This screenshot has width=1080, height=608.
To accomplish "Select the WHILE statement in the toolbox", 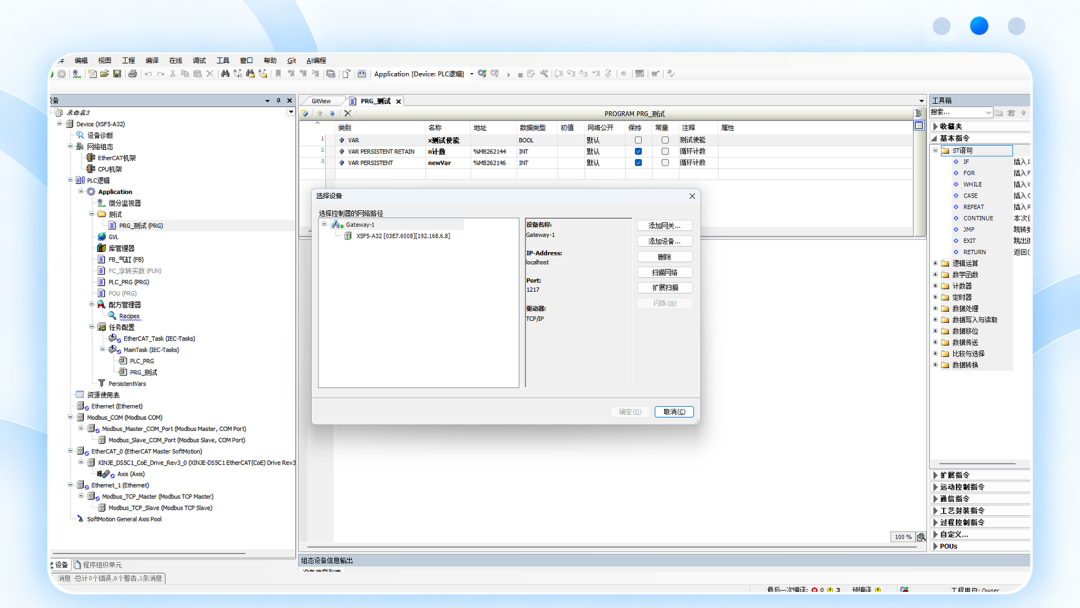I will [973, 185].
